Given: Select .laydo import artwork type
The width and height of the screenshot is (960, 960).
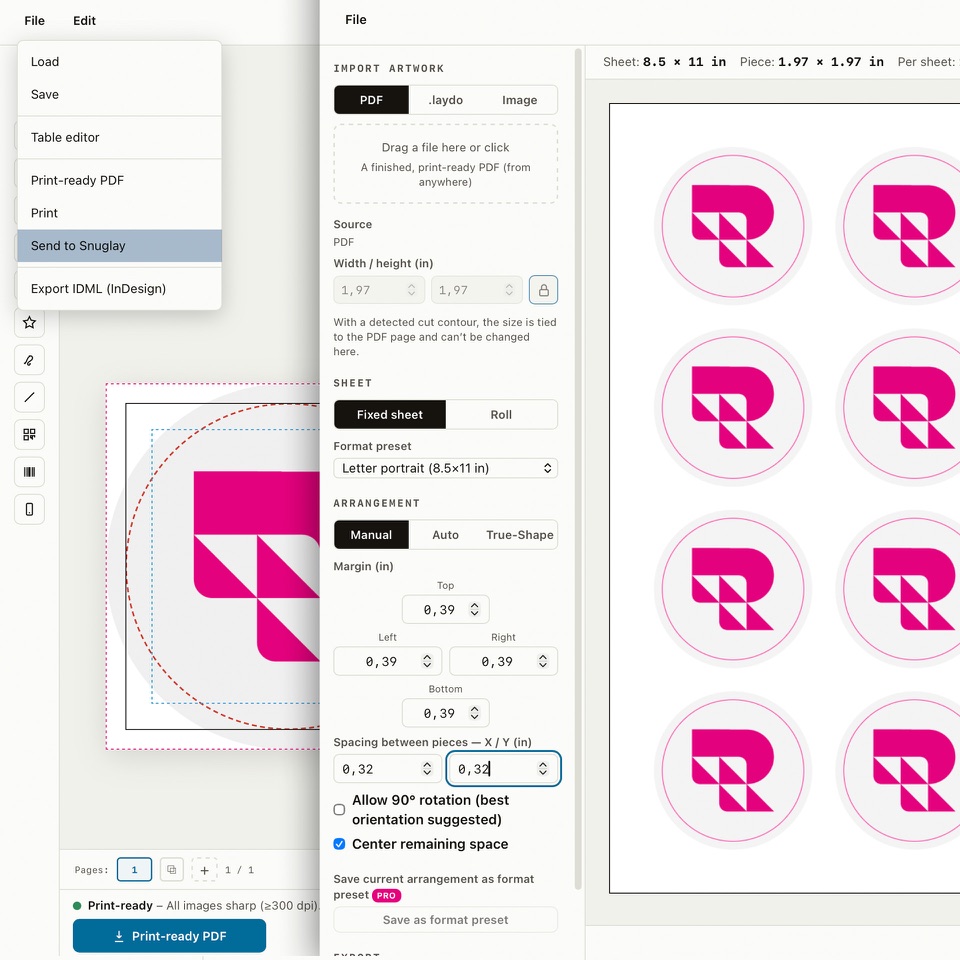Looking at the screenshot, I should coord(445,100).
